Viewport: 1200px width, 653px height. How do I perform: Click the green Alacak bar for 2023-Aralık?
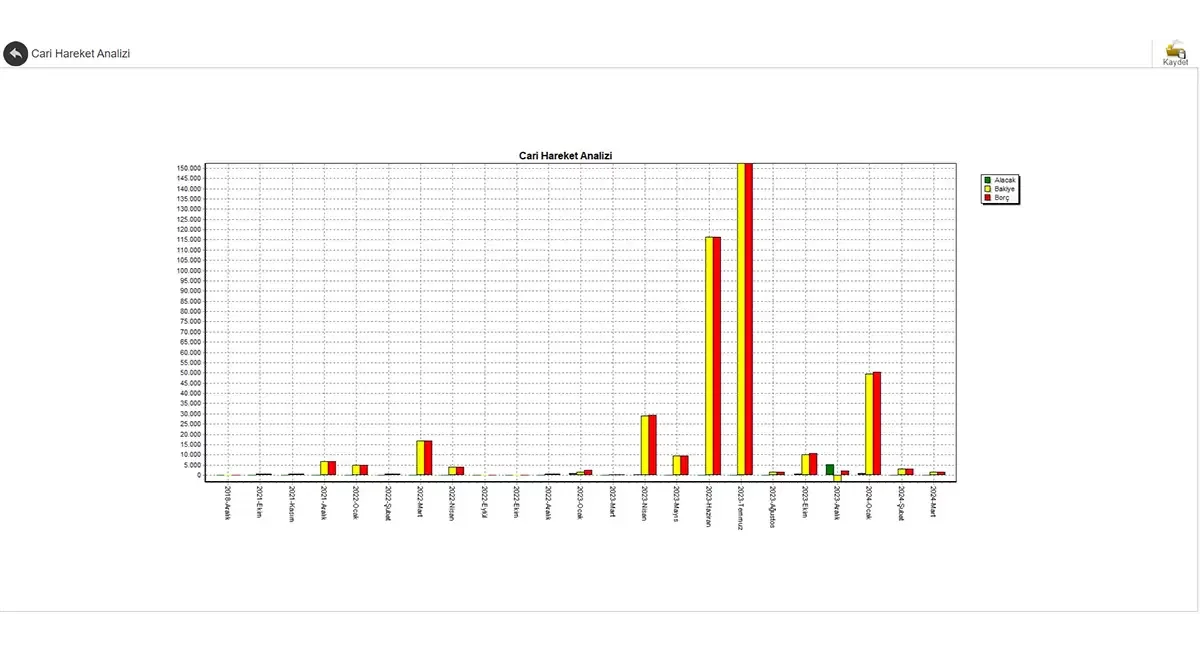point(830,470)
